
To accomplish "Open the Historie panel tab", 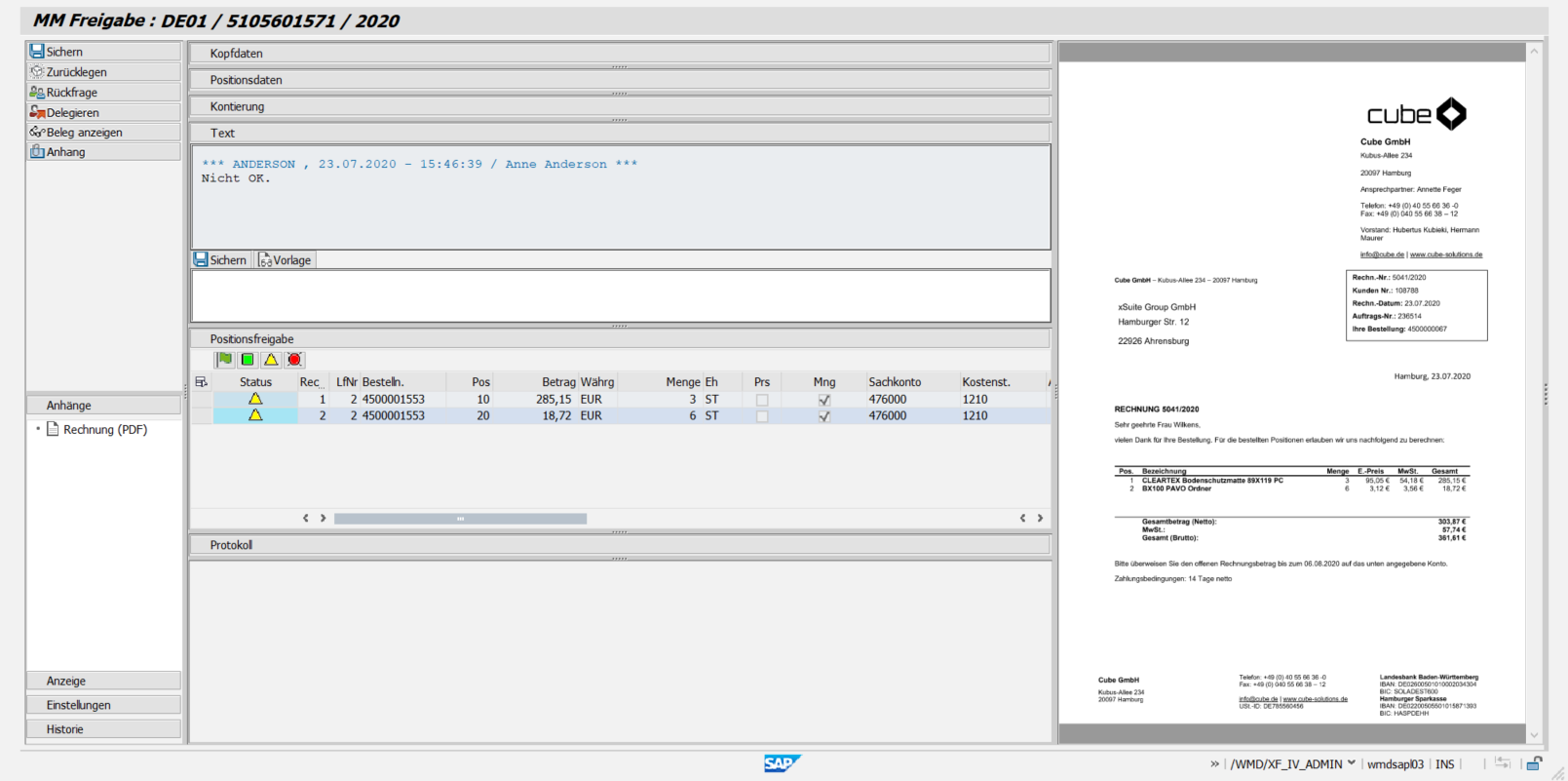I will pyautogui.click(x=65, y=729).
